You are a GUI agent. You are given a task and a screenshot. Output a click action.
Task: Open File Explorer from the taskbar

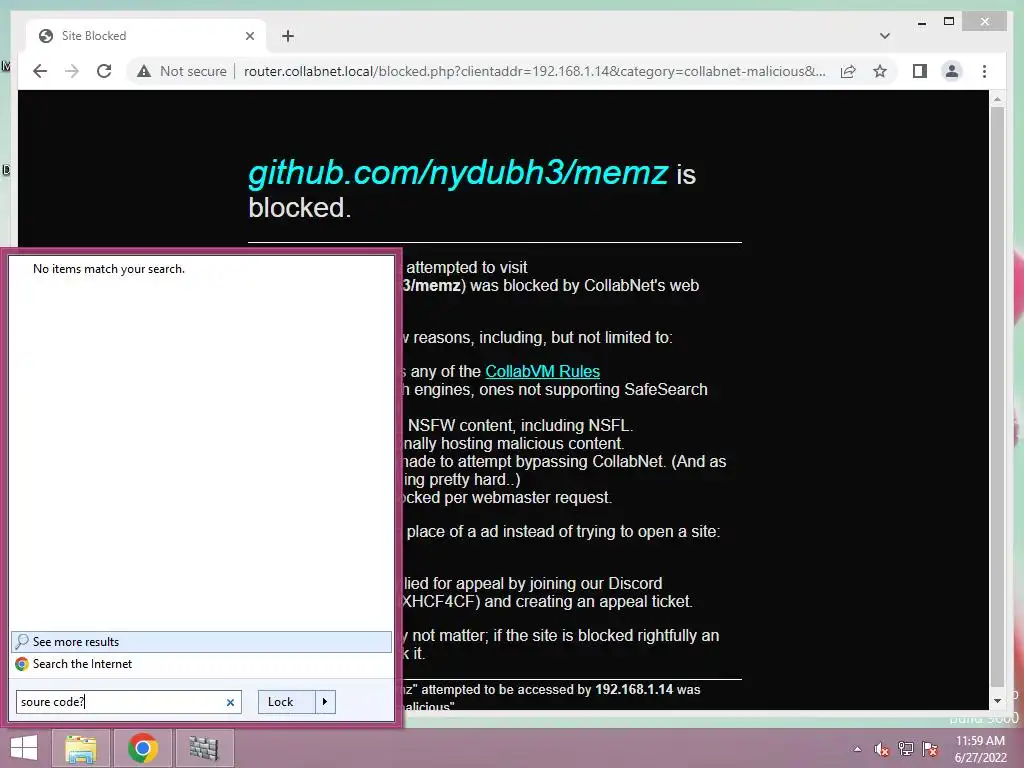click(80, 748)
